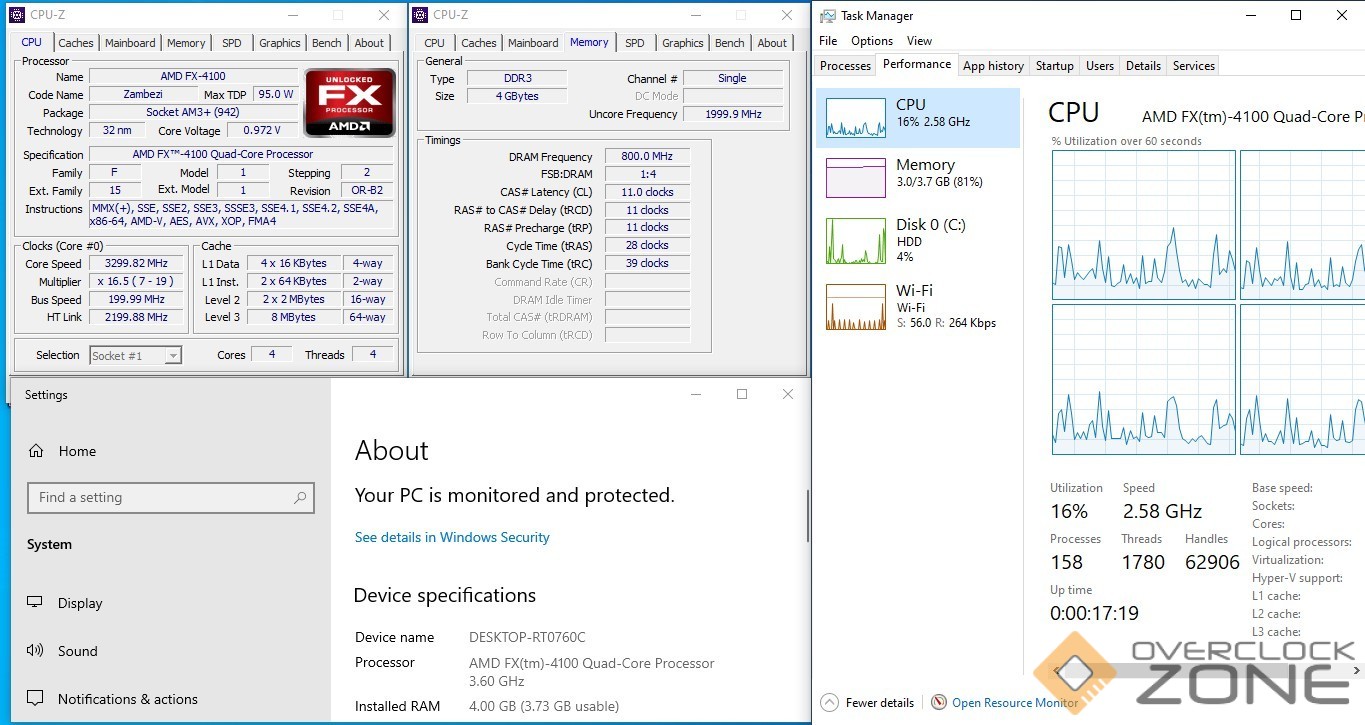This screenshot has width=1365, height=725.
Task: Click the Sound speaker icon in Settings
Action: (x=35, y=651)
